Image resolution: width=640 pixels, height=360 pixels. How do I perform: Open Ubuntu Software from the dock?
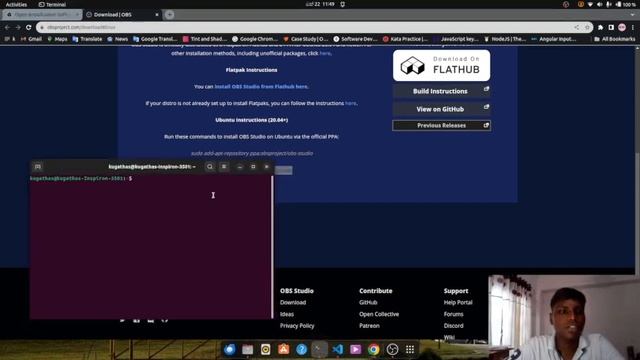coord(283,349)
